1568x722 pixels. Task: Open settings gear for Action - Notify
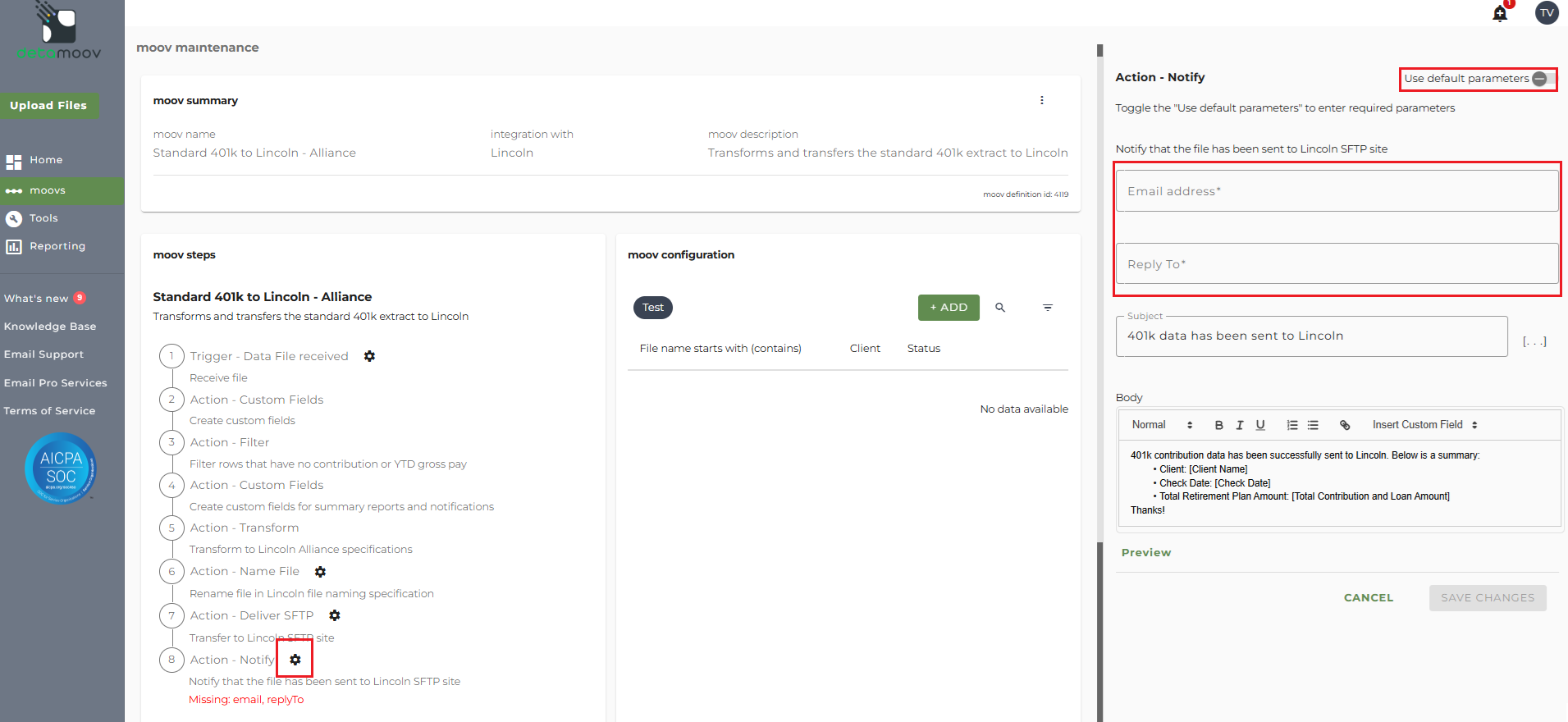tap(295, 660)
